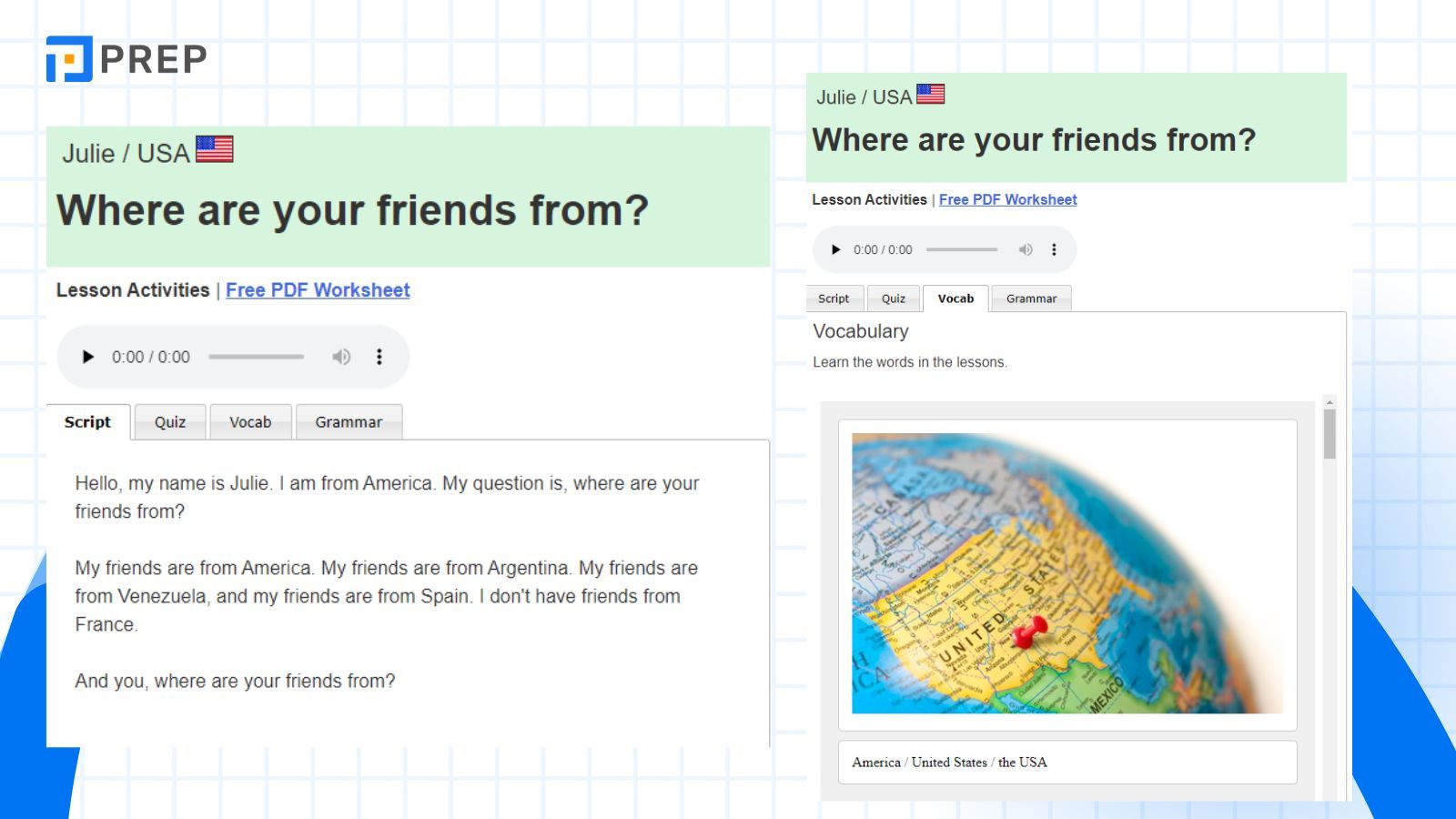
Task: Click the 'Vocabulary' heading
Action: pos(861,331)
